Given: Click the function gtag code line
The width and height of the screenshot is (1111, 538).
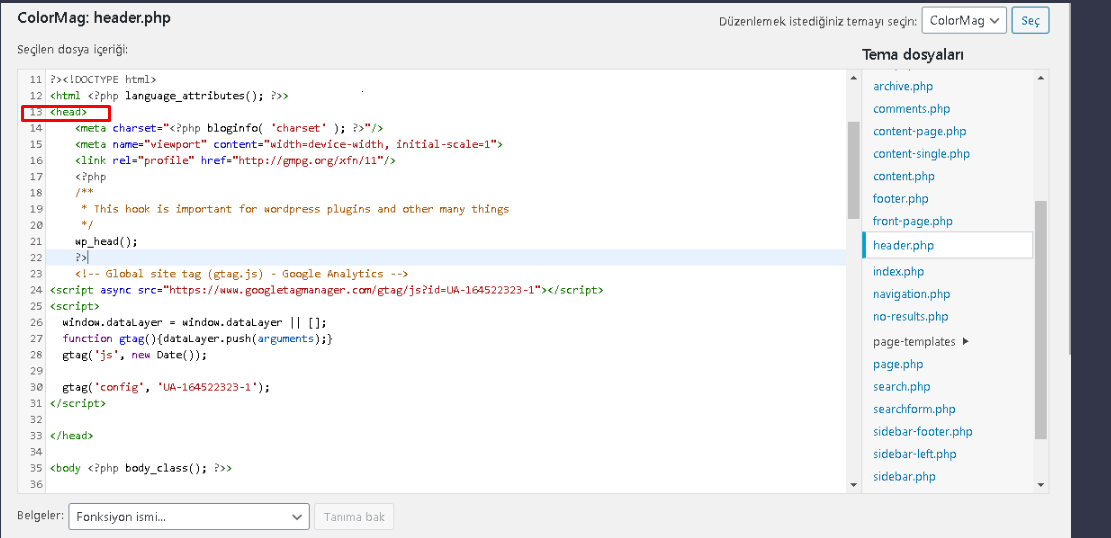Looking at the screenshot, I should tap(197, 339).
